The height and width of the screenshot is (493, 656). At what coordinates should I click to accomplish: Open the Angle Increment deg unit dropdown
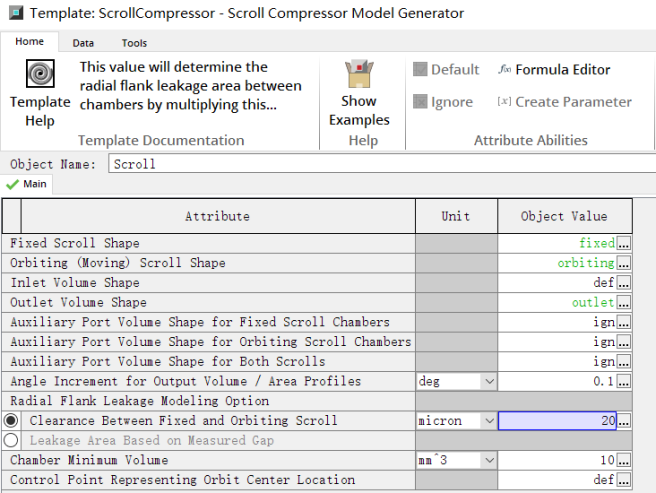point(489,381)
